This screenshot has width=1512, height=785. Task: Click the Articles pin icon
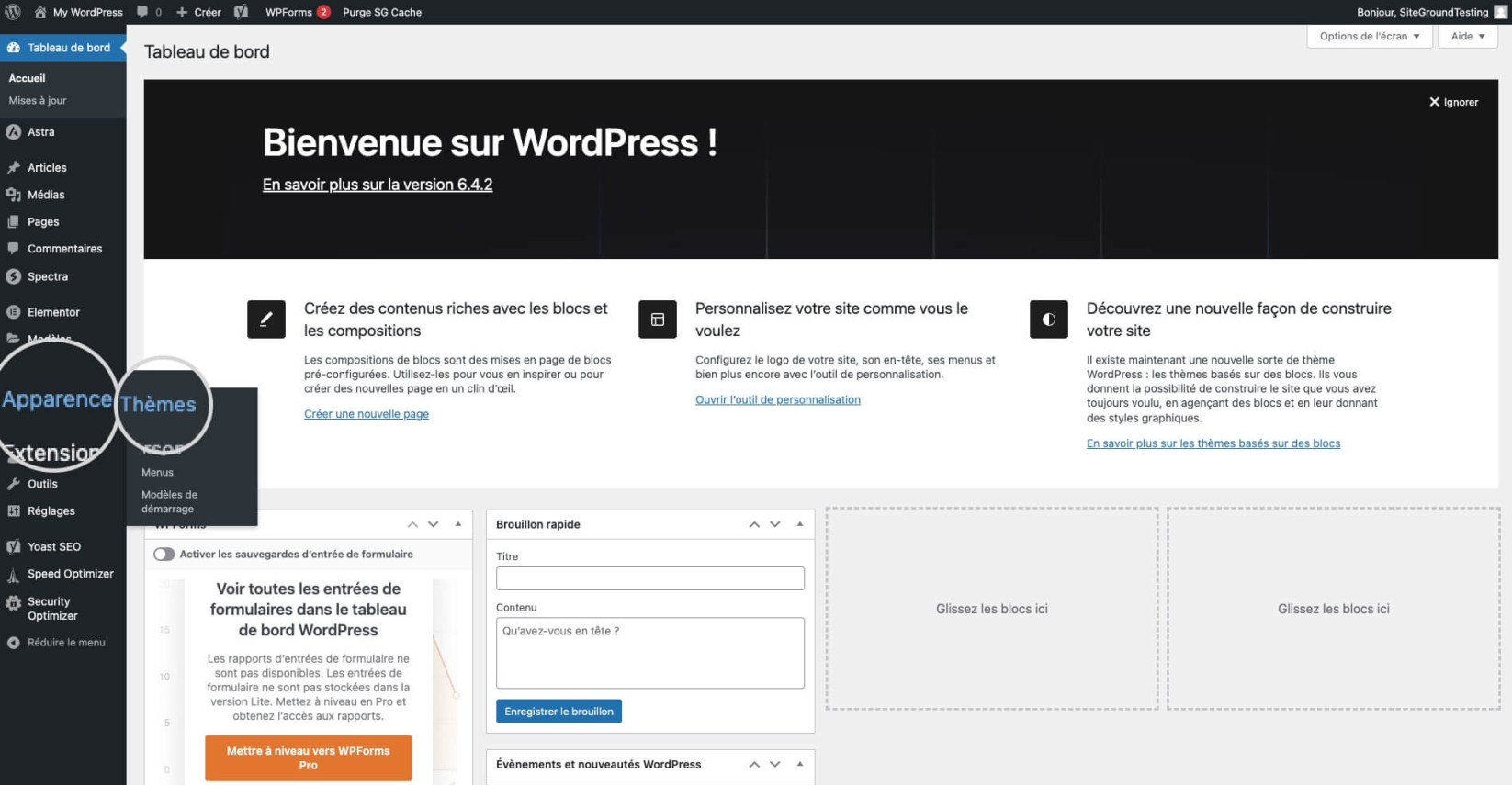pyautogui.click(x=13, y=168)
